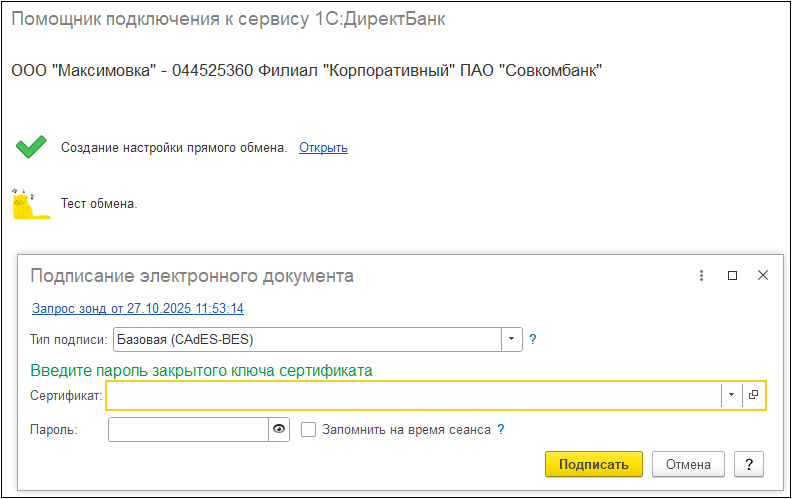Image resolution: width=793 pixels, height=499 pixels.
Task: Open the selected certificate in new window
Action: 754,395
